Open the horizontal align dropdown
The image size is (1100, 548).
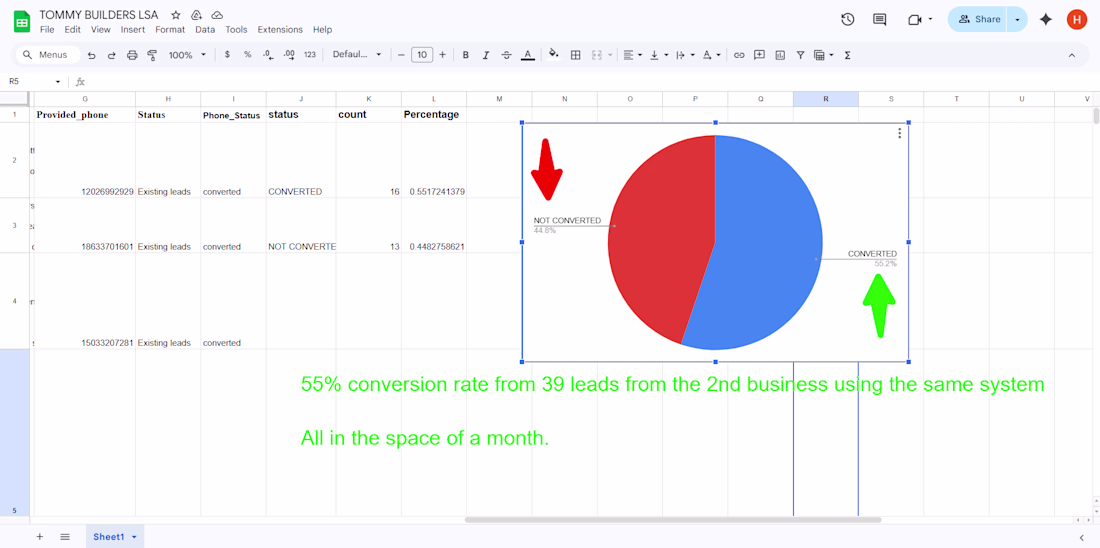(x=632, y=55)
